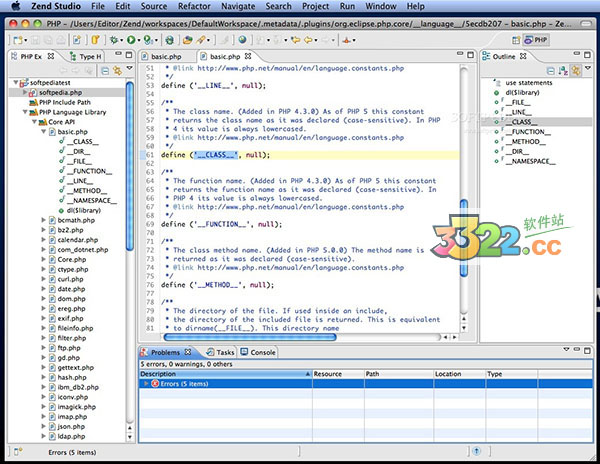Maximize the PHP Explorer panel
This screenshot has width=600, height=464.
[x=129, y=55]
